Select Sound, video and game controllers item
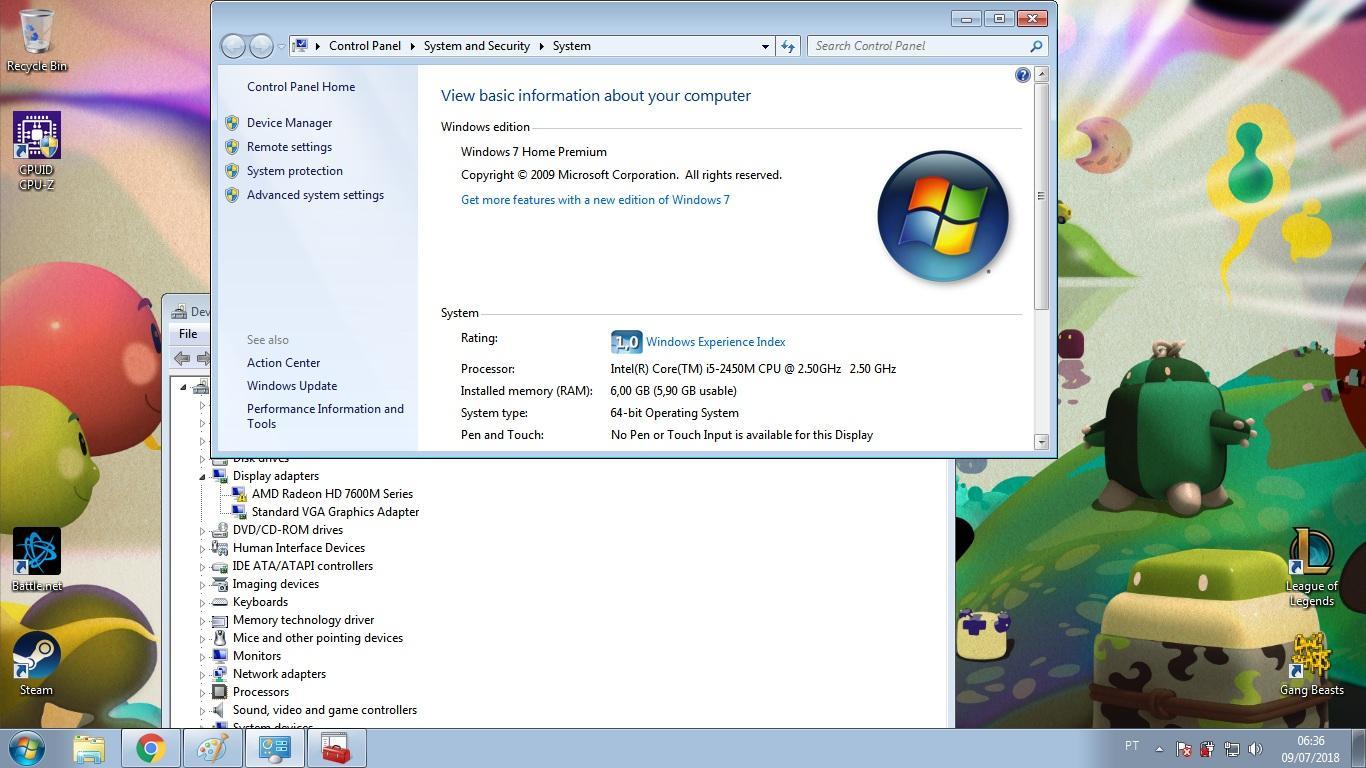1366x768 pixels. click(x=325, y=710)
